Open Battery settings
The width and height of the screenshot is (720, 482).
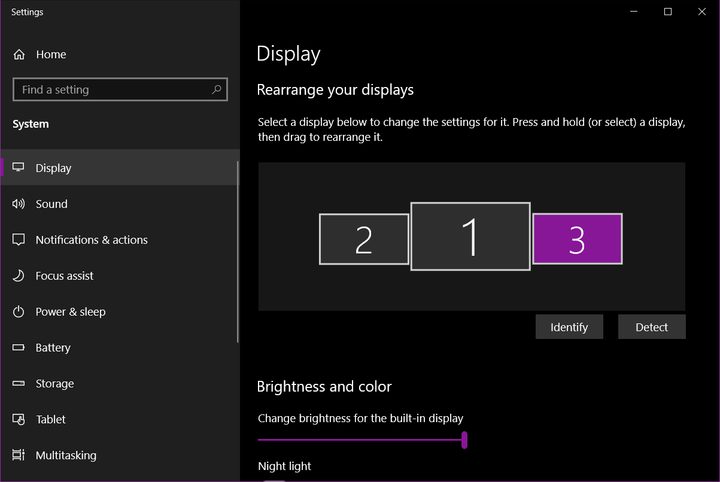tap(119, 347)
